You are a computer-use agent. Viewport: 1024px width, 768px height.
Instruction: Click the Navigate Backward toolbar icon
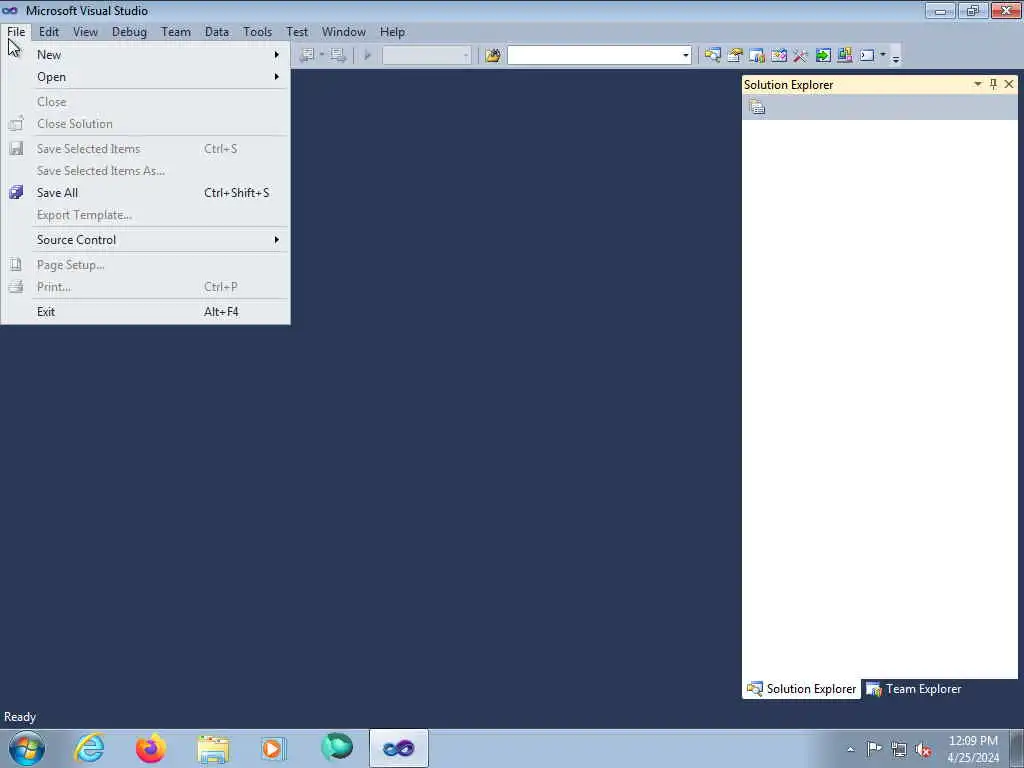pos(308,56)
